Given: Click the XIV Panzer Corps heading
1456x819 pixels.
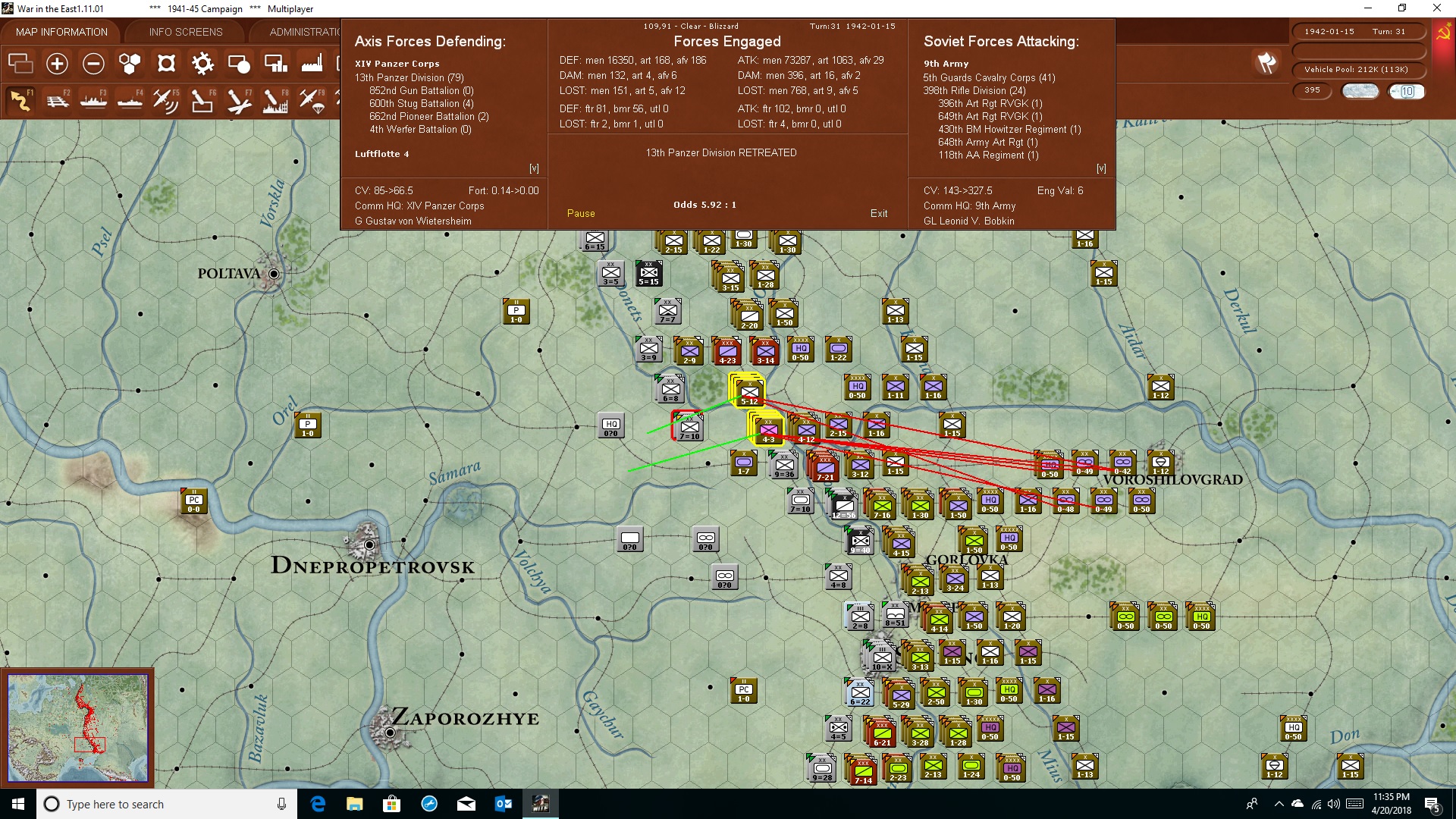Looking at the screenshot, I should pyautogui.click(x=397, y=64).
